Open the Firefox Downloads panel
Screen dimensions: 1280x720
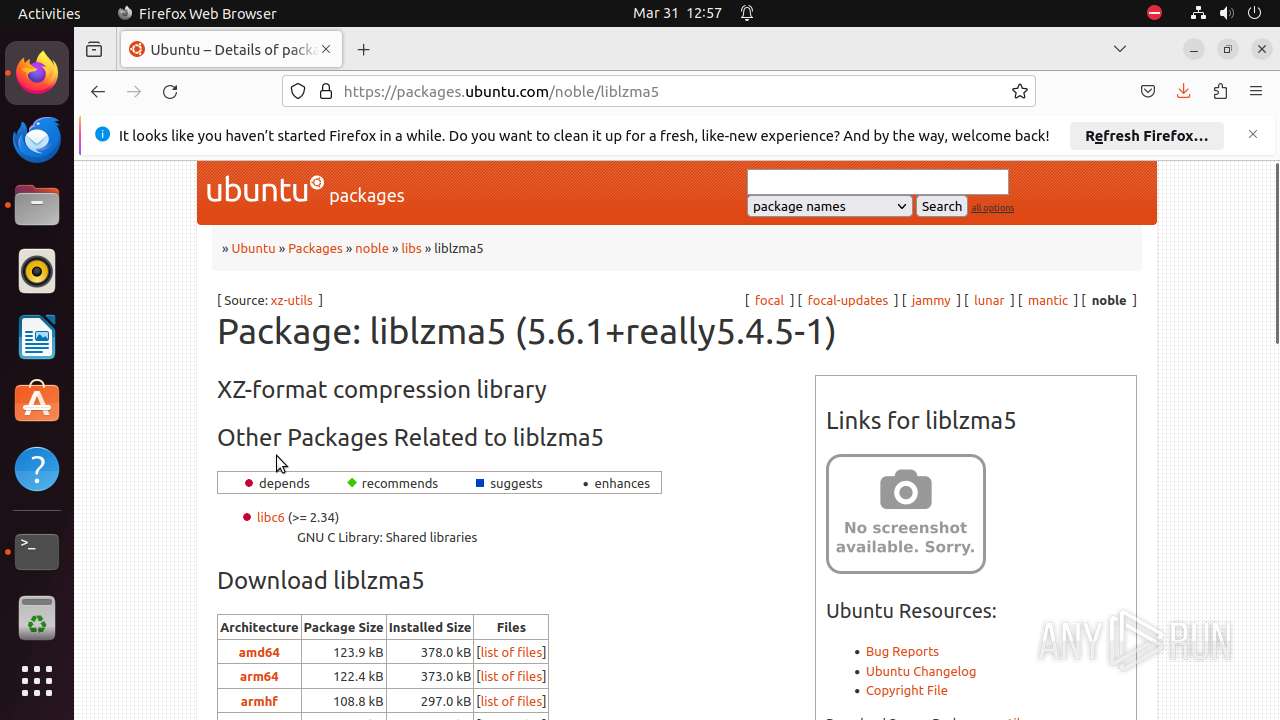1183,91
